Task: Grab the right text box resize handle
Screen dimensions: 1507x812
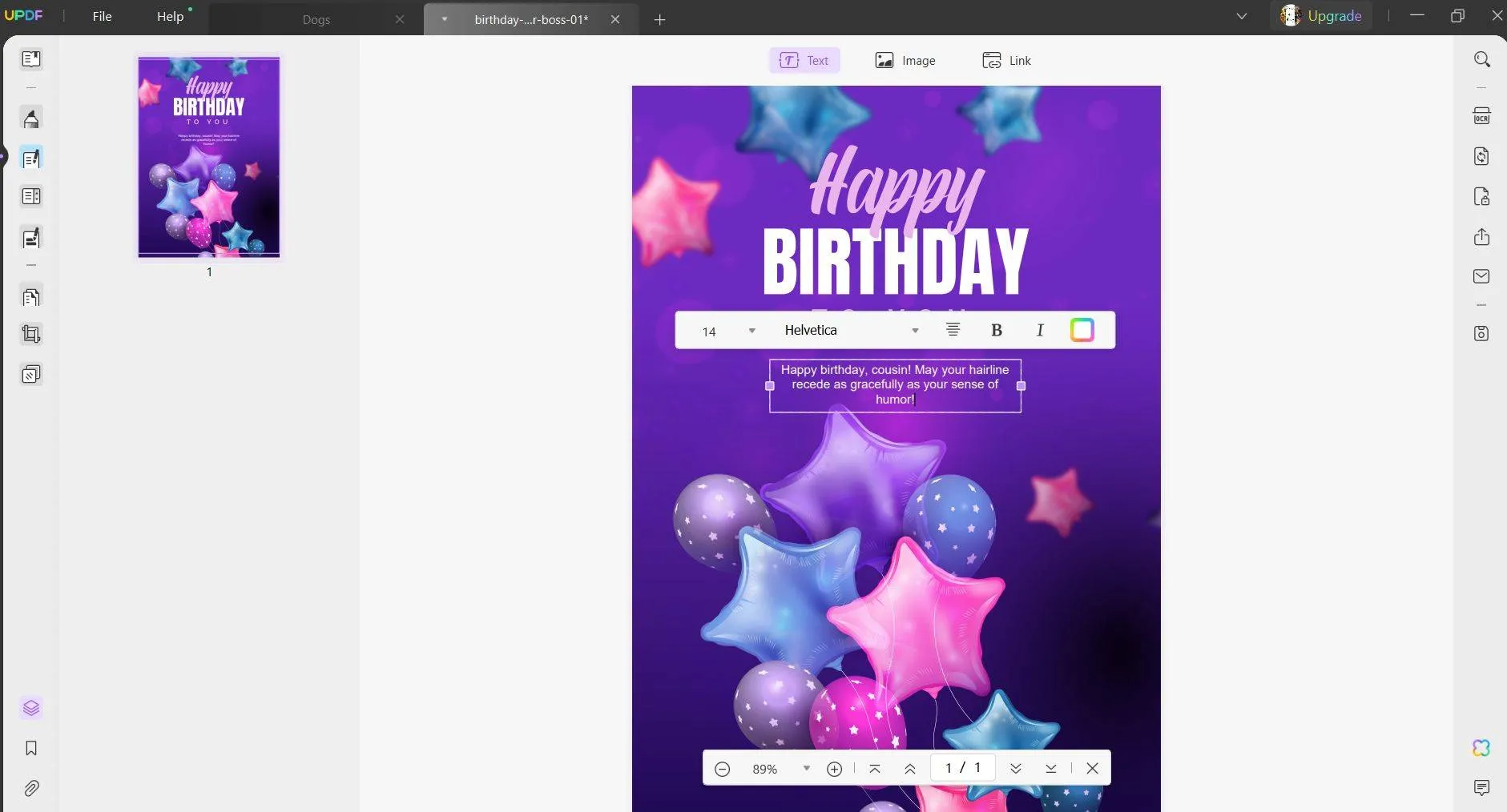Action: coord(1021,386)
